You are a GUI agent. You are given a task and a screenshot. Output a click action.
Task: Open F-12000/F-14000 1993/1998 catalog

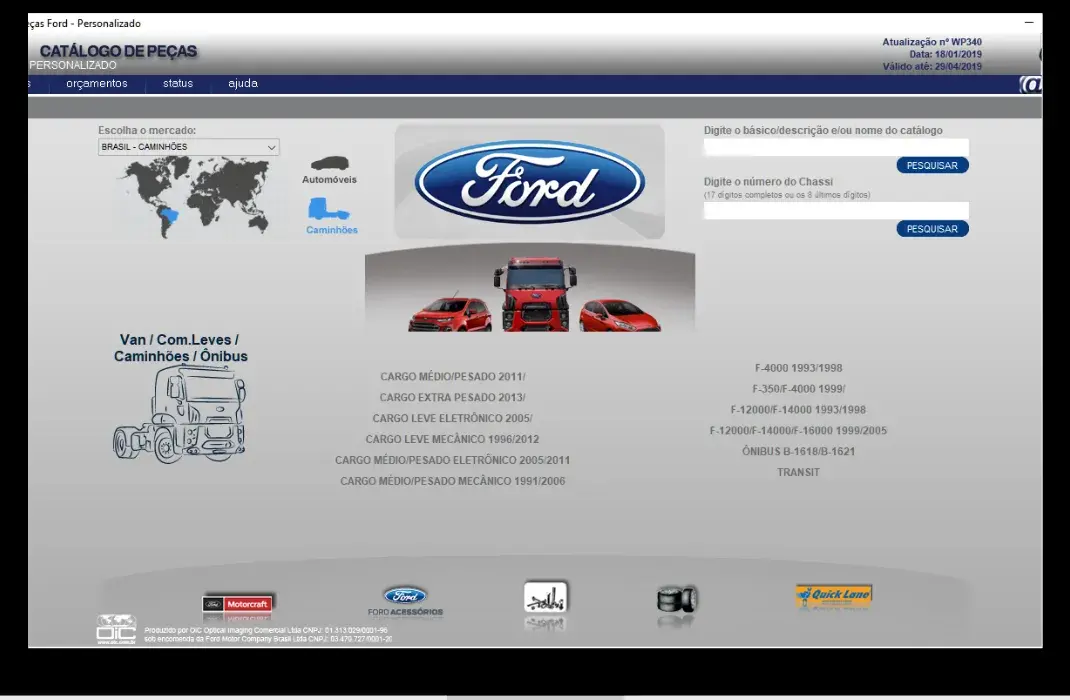coord(798,409)
